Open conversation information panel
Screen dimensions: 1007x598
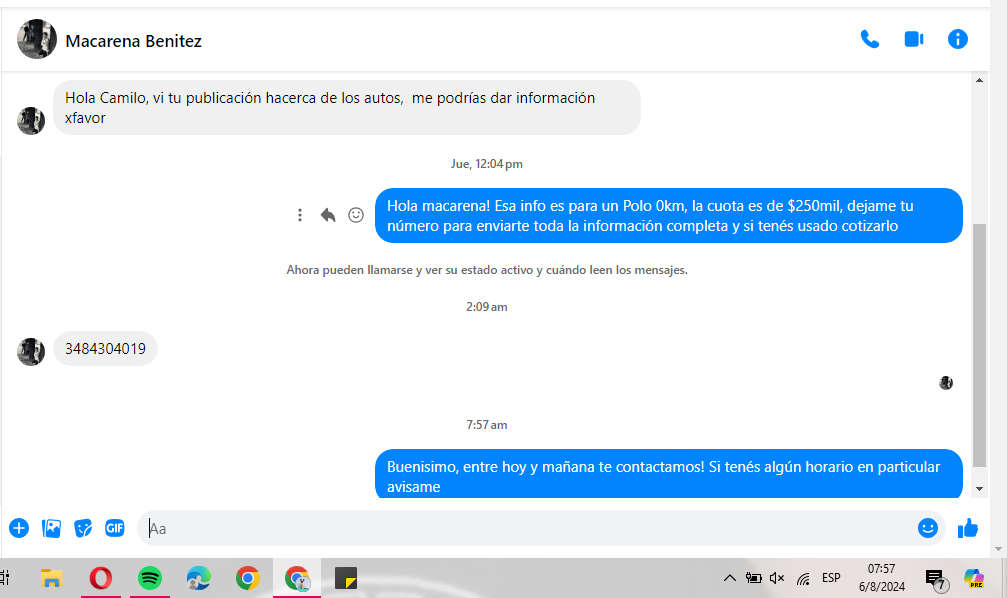pyautogui.click(x=957, y=40)
